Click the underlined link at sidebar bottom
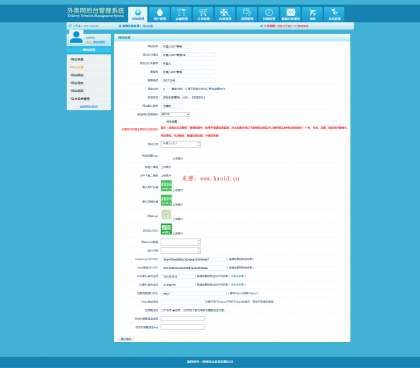The height and width of the screenshot is (368, 420). [x=89, y=106]
